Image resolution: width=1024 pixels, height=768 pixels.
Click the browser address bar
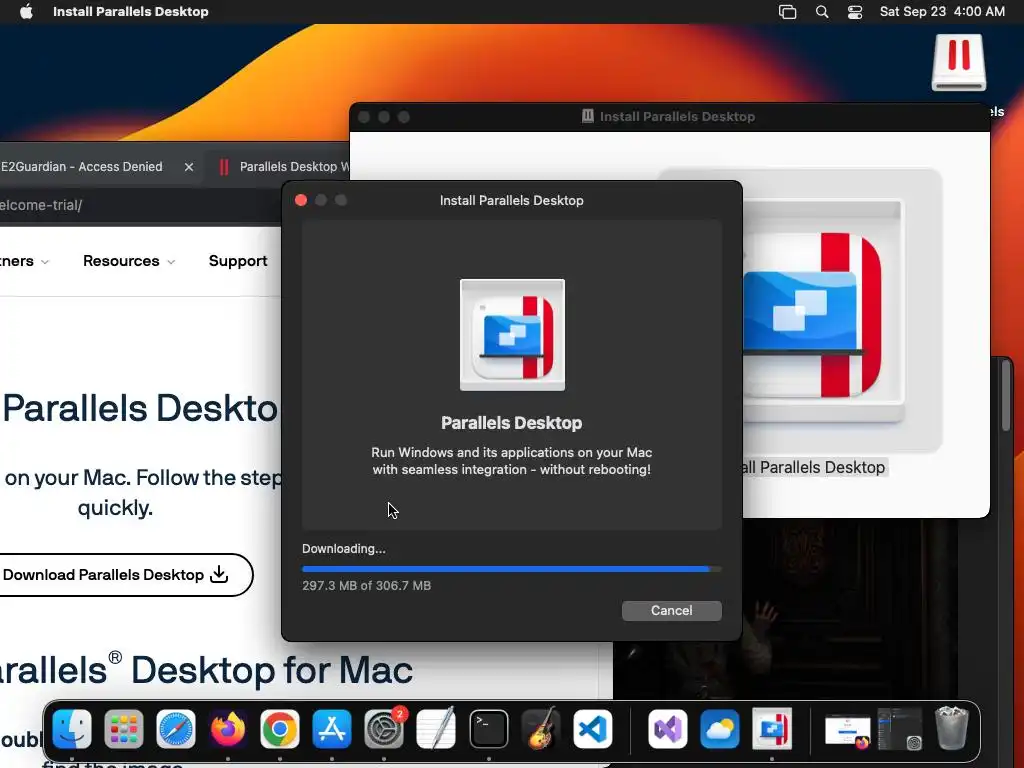(140, 205)
